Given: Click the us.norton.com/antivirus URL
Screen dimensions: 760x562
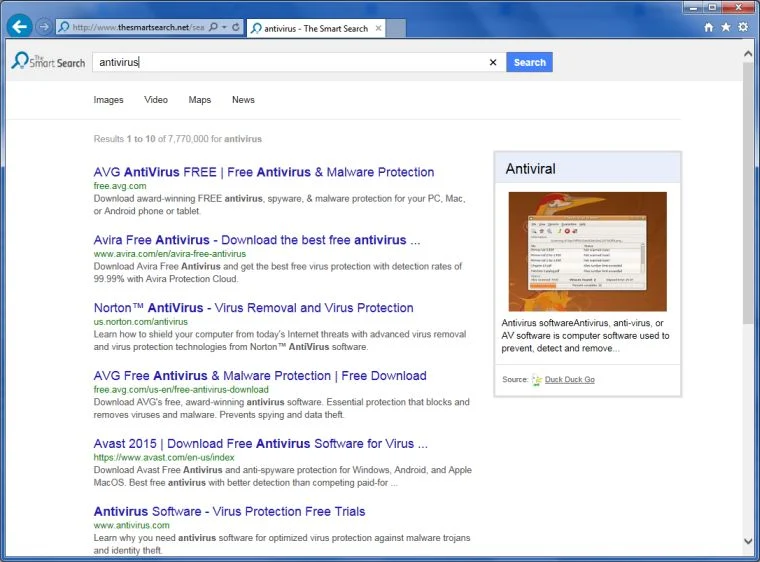Looking at the screenshot, I should tap(141, 321).
